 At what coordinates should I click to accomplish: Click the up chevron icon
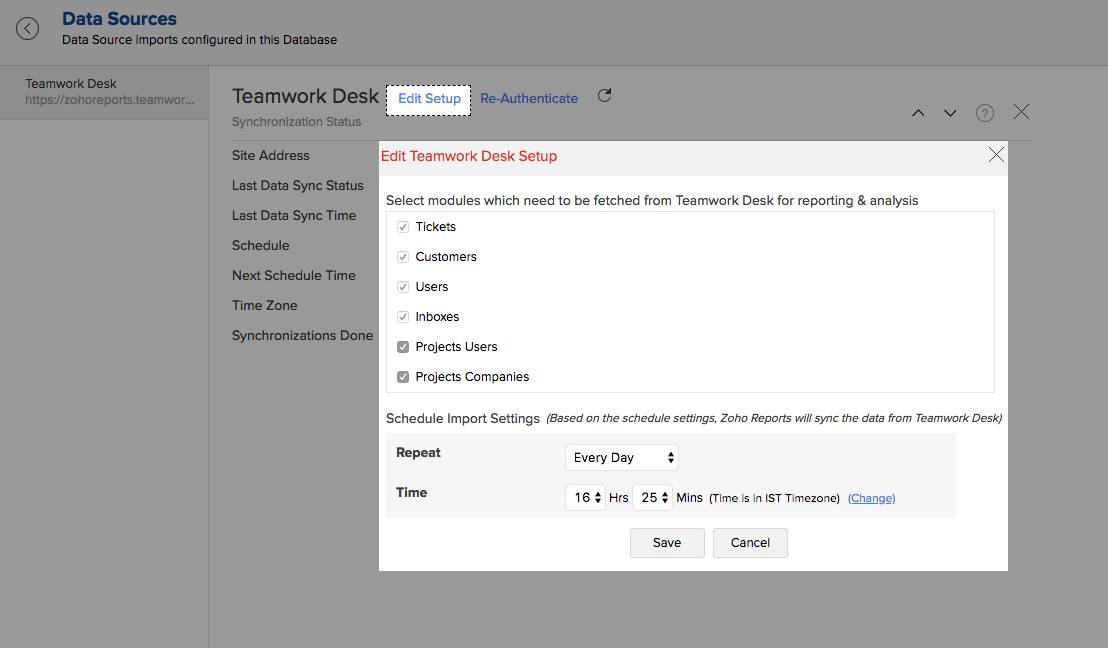click(x=918, y=113)
